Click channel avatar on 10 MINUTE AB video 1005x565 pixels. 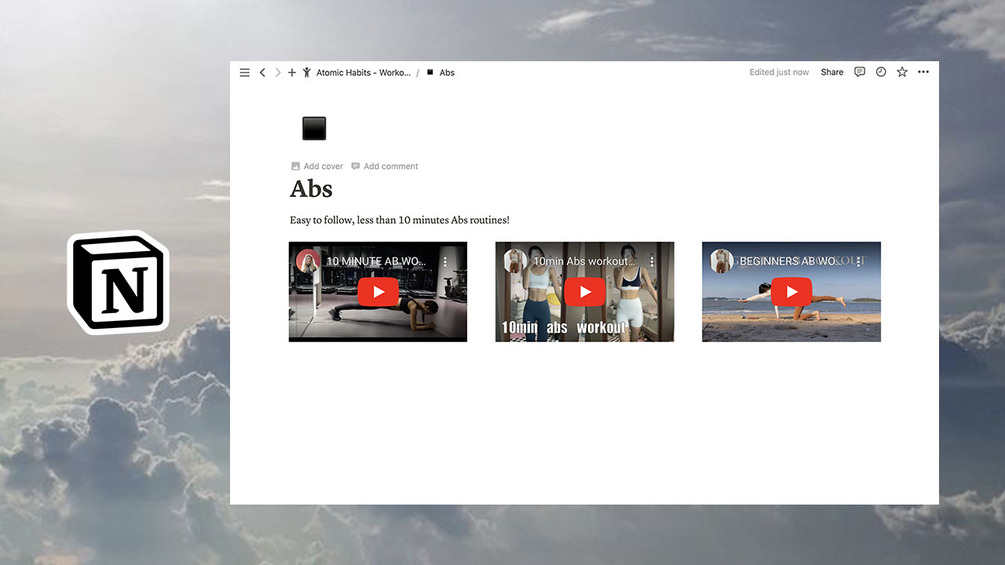coord(308,261)
